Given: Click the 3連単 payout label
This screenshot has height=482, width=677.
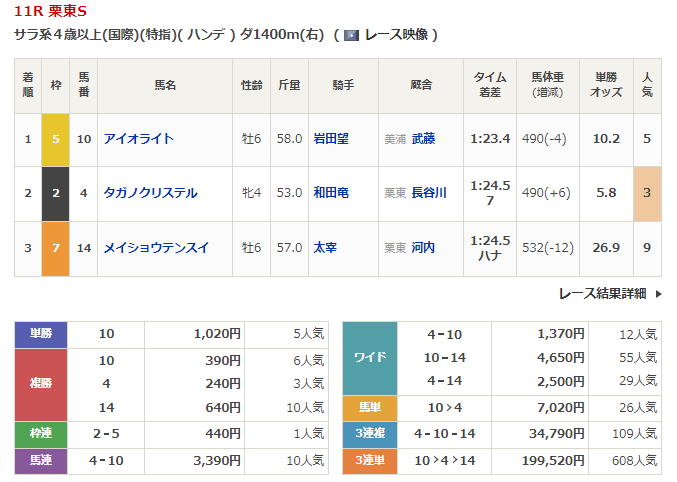Looking at the screenshot, I should tap(370, 460).
